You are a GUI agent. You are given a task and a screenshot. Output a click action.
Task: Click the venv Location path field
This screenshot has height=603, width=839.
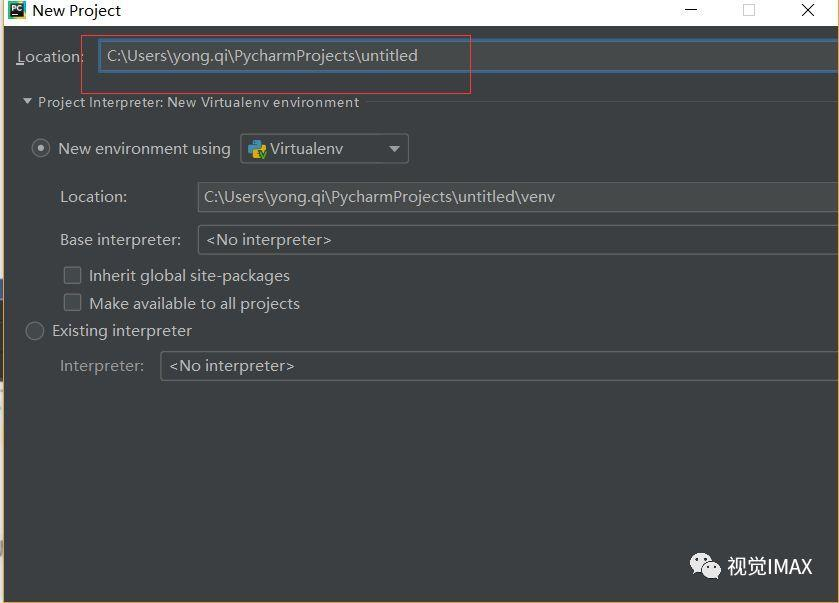pos(518,197)
